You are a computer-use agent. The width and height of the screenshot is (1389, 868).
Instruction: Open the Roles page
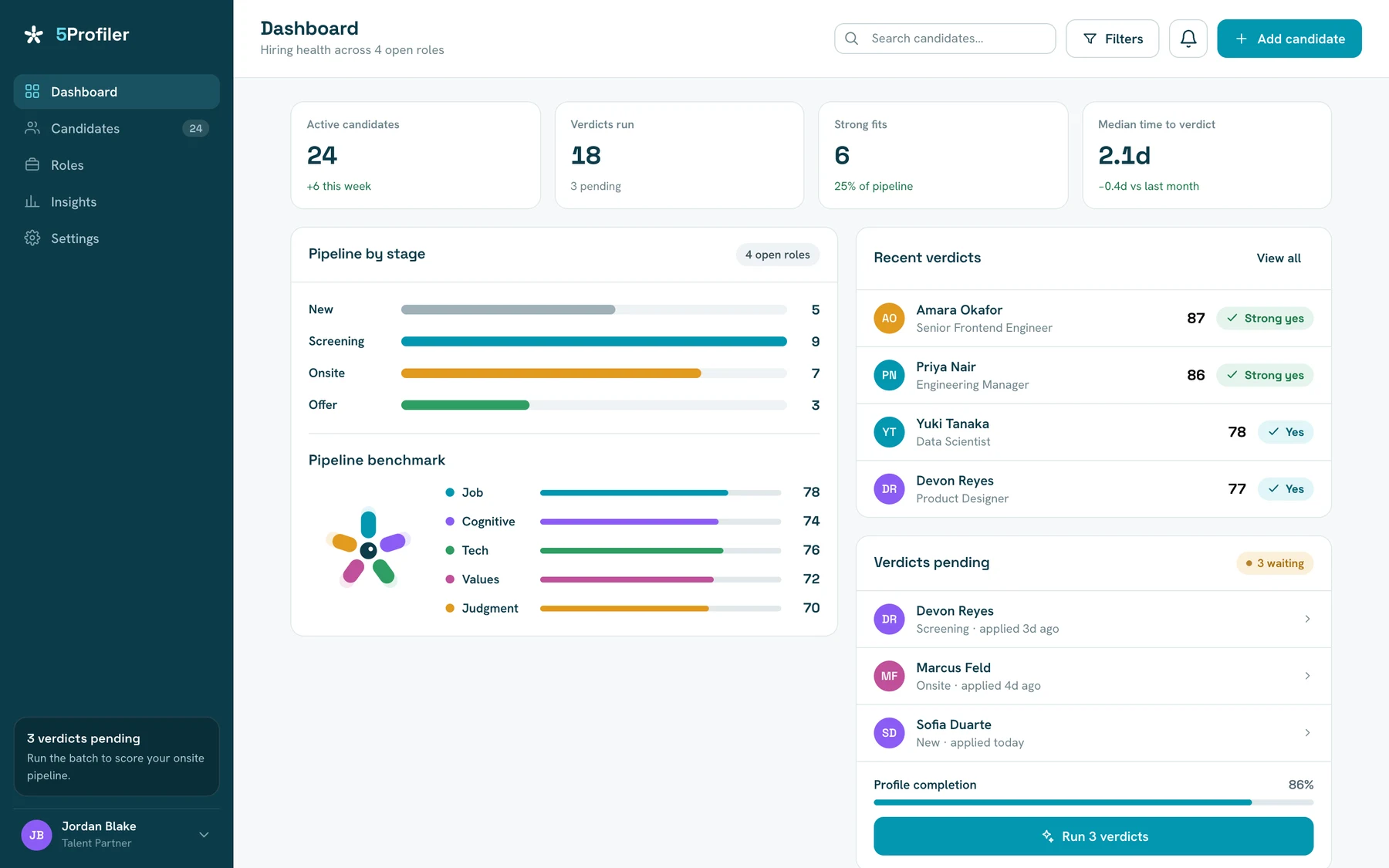117,165
